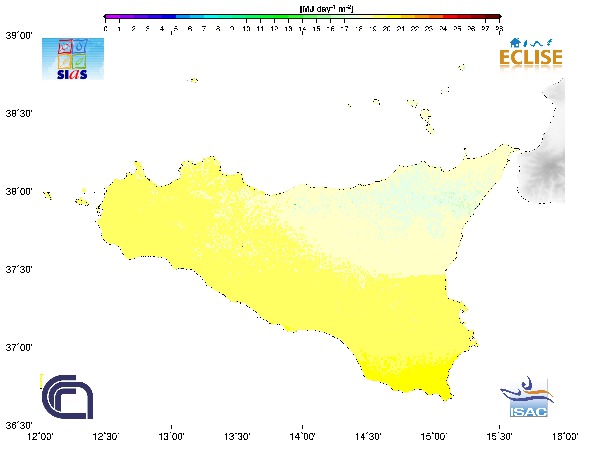Click the 12°30' longitude label

click(106, 436)
